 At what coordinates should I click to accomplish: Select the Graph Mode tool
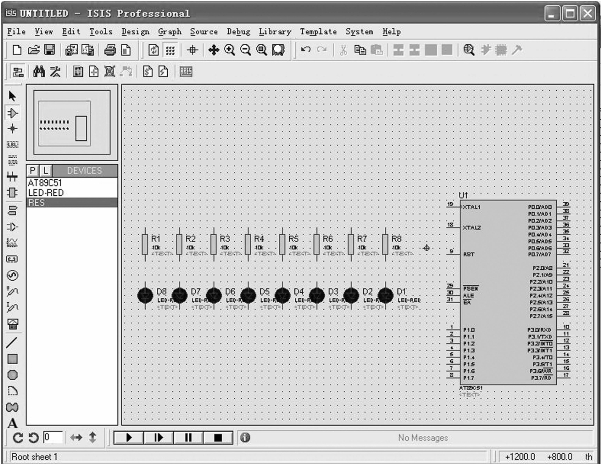pos(12,243)
